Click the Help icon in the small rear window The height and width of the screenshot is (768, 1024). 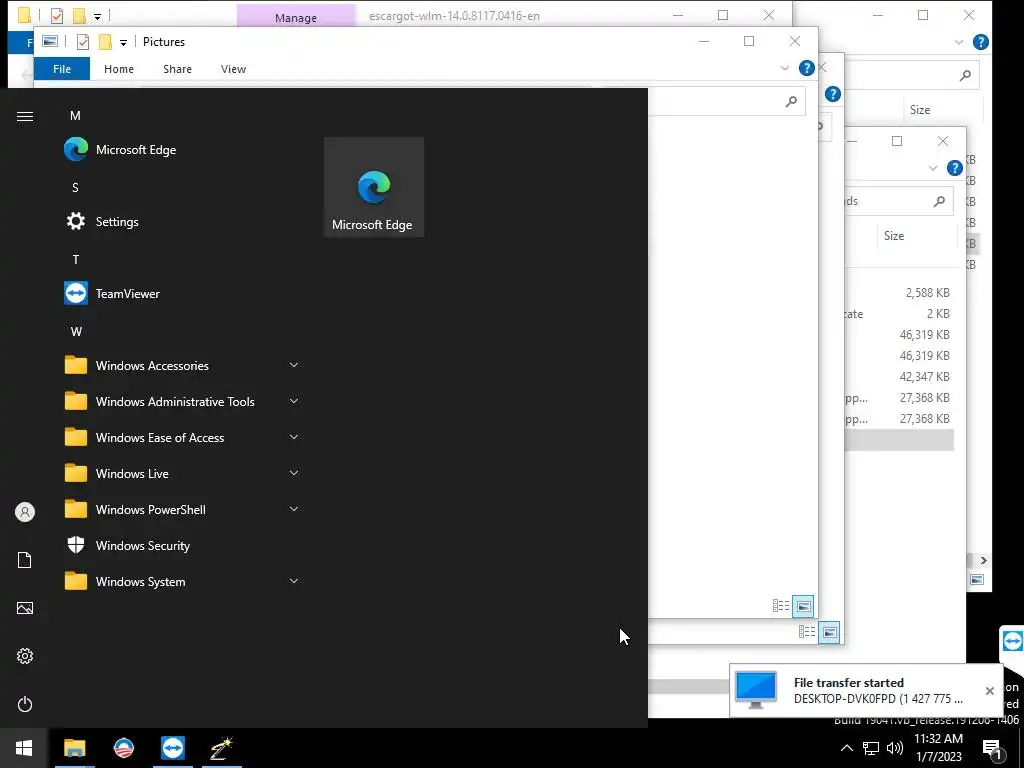pos(955,168)
